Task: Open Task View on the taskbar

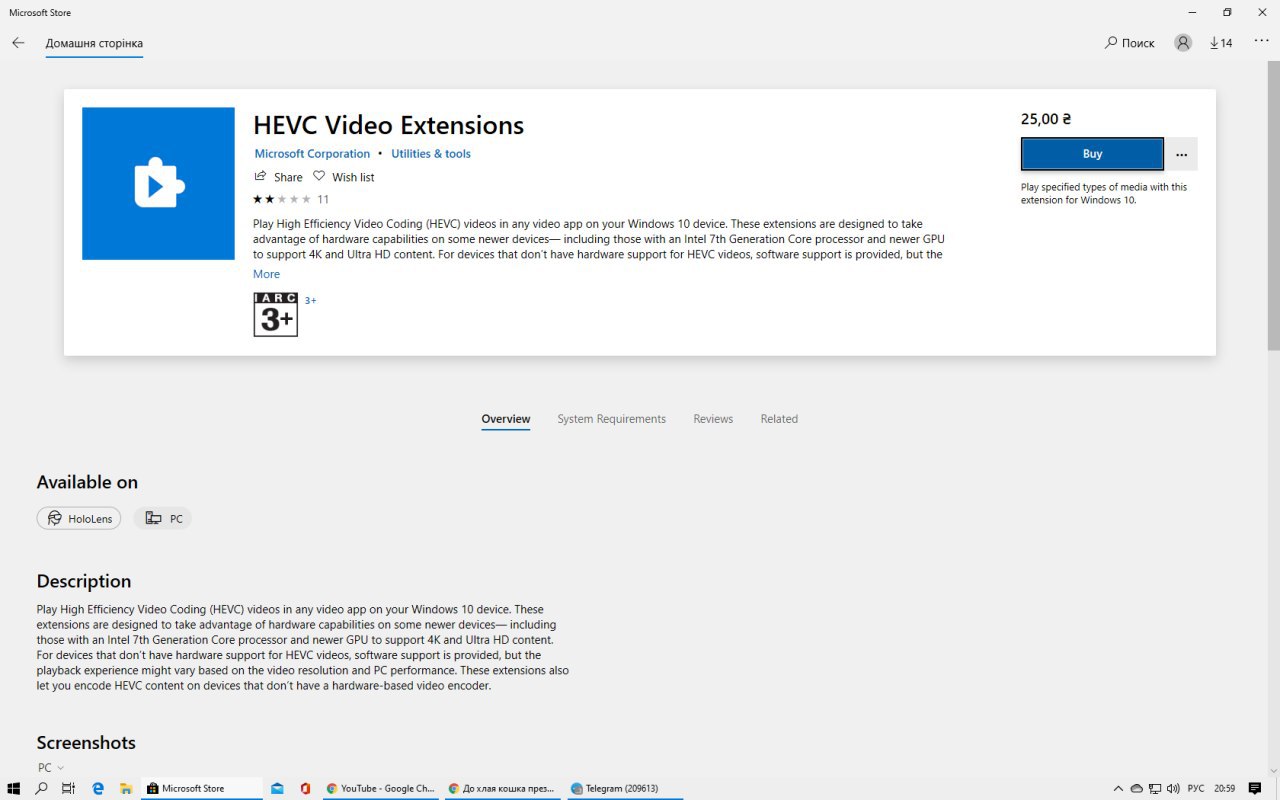Action: (x=68, y=788)
